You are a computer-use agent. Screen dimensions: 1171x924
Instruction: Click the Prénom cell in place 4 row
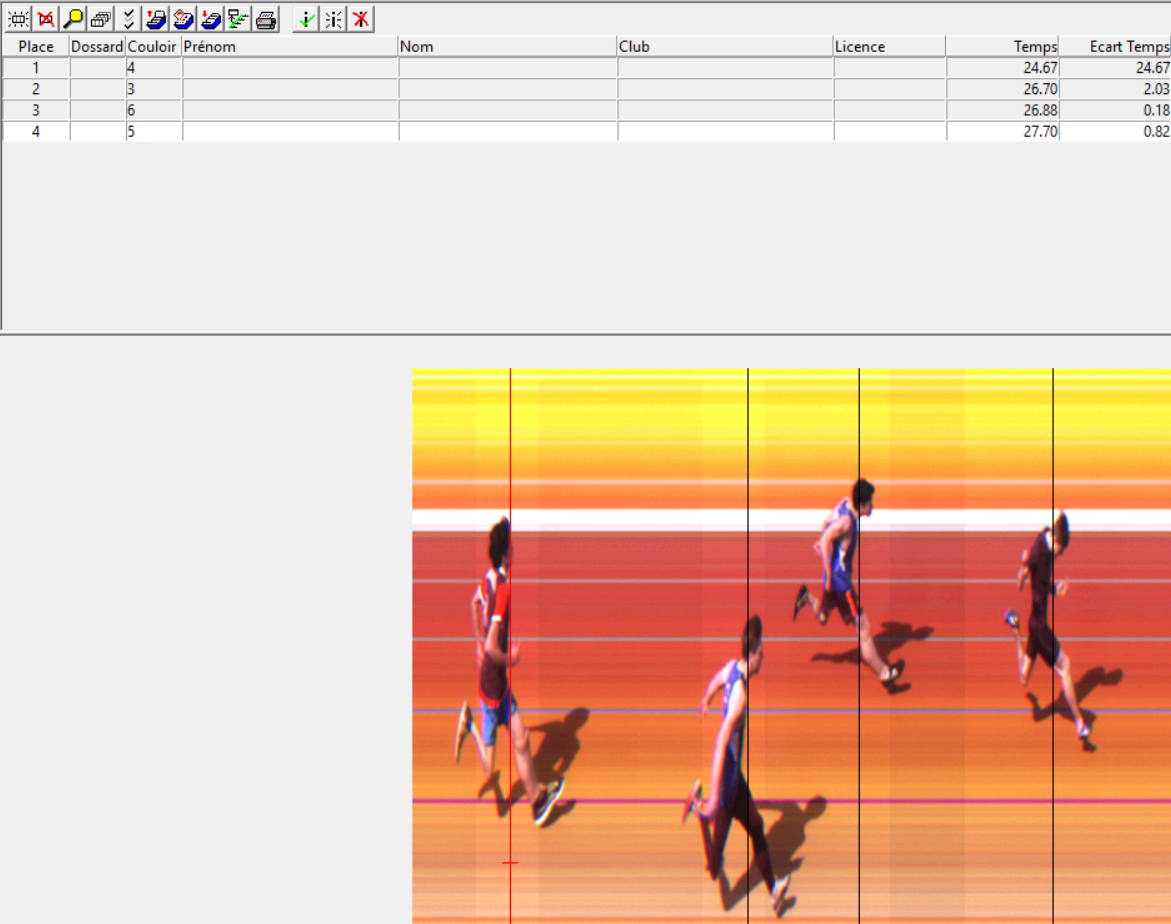[x=291, y=131]
